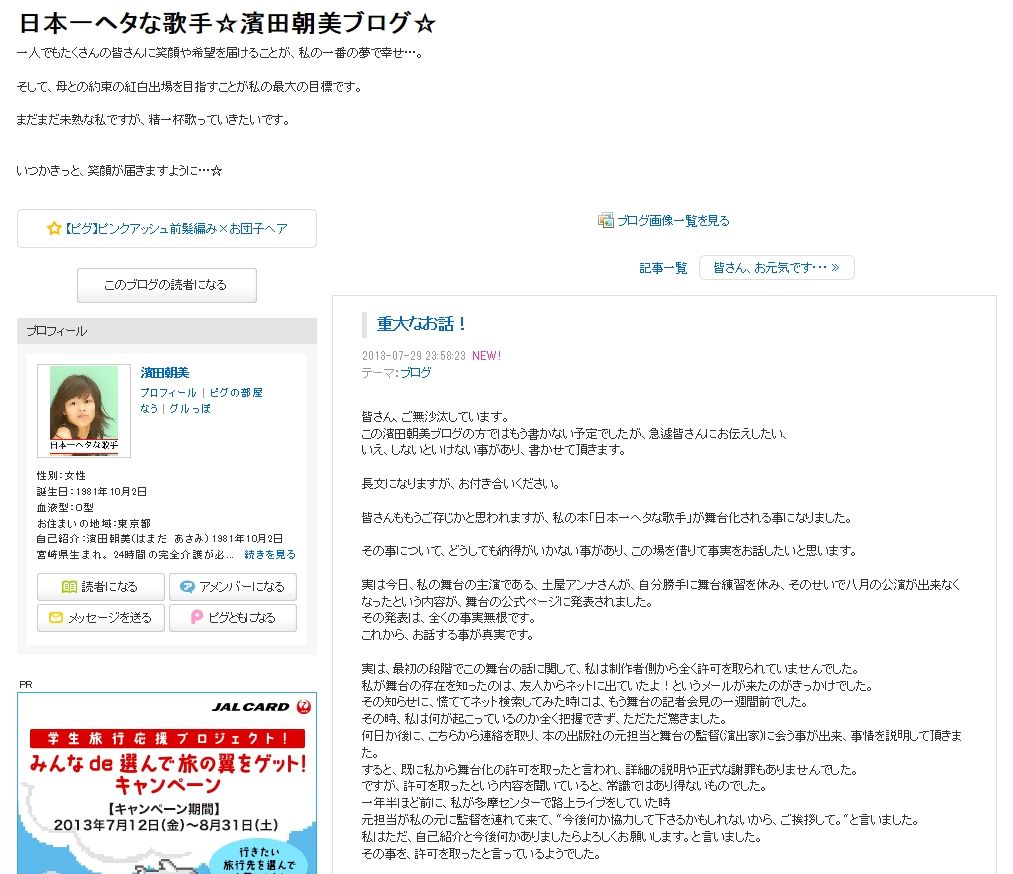Click blog title 日本一ヘタな歌手☆濱田朝美ブログ☆
Screen dimensions: 1013x874
pos(227,23)
